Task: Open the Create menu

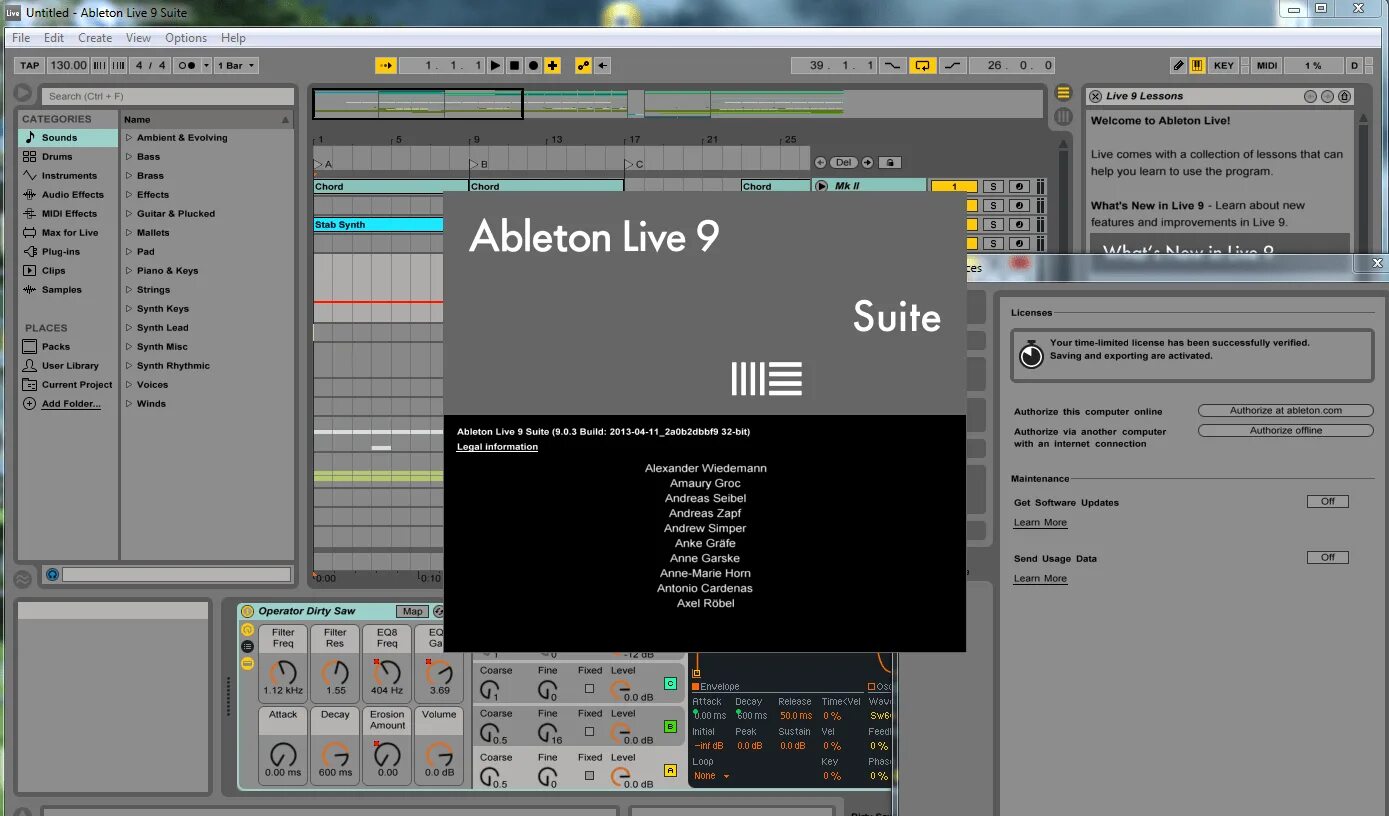Action: tap(95, 37)
